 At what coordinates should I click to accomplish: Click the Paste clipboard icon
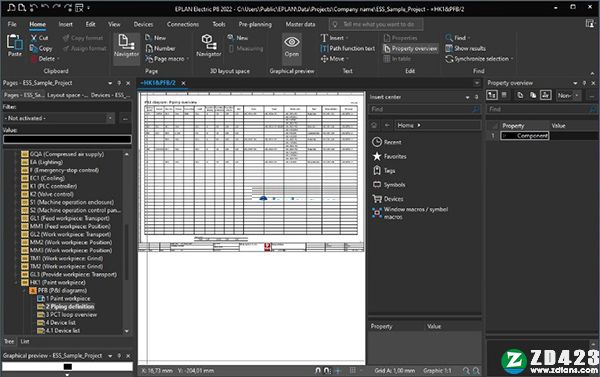(15, 42)
